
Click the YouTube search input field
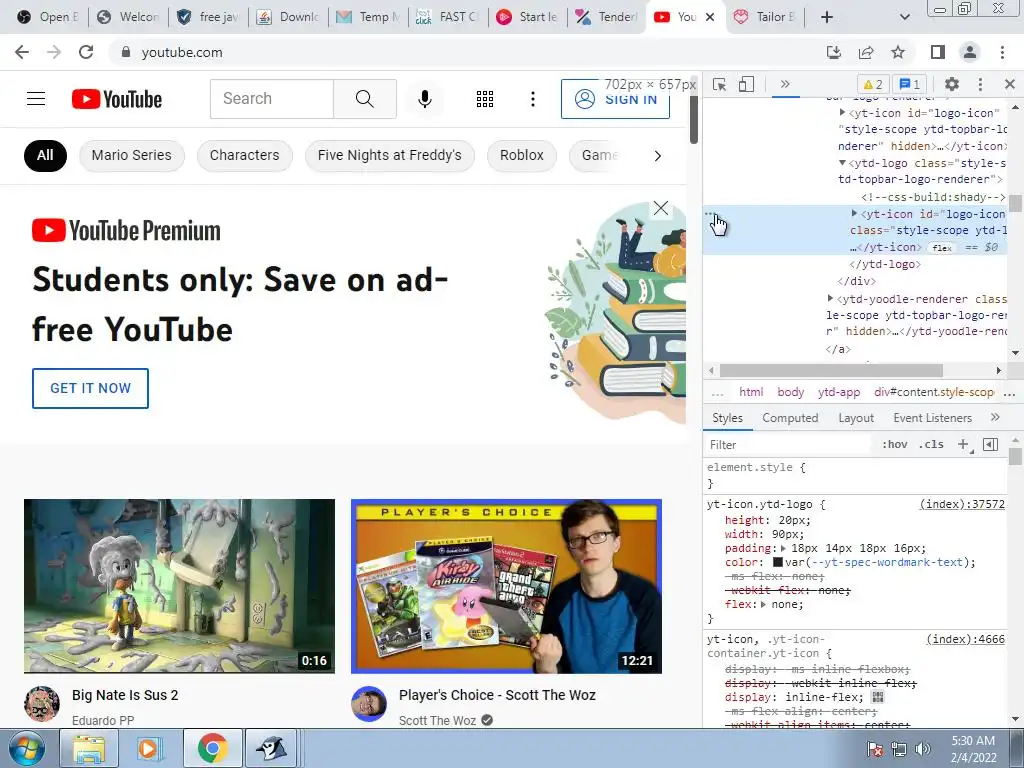point(272,99)
